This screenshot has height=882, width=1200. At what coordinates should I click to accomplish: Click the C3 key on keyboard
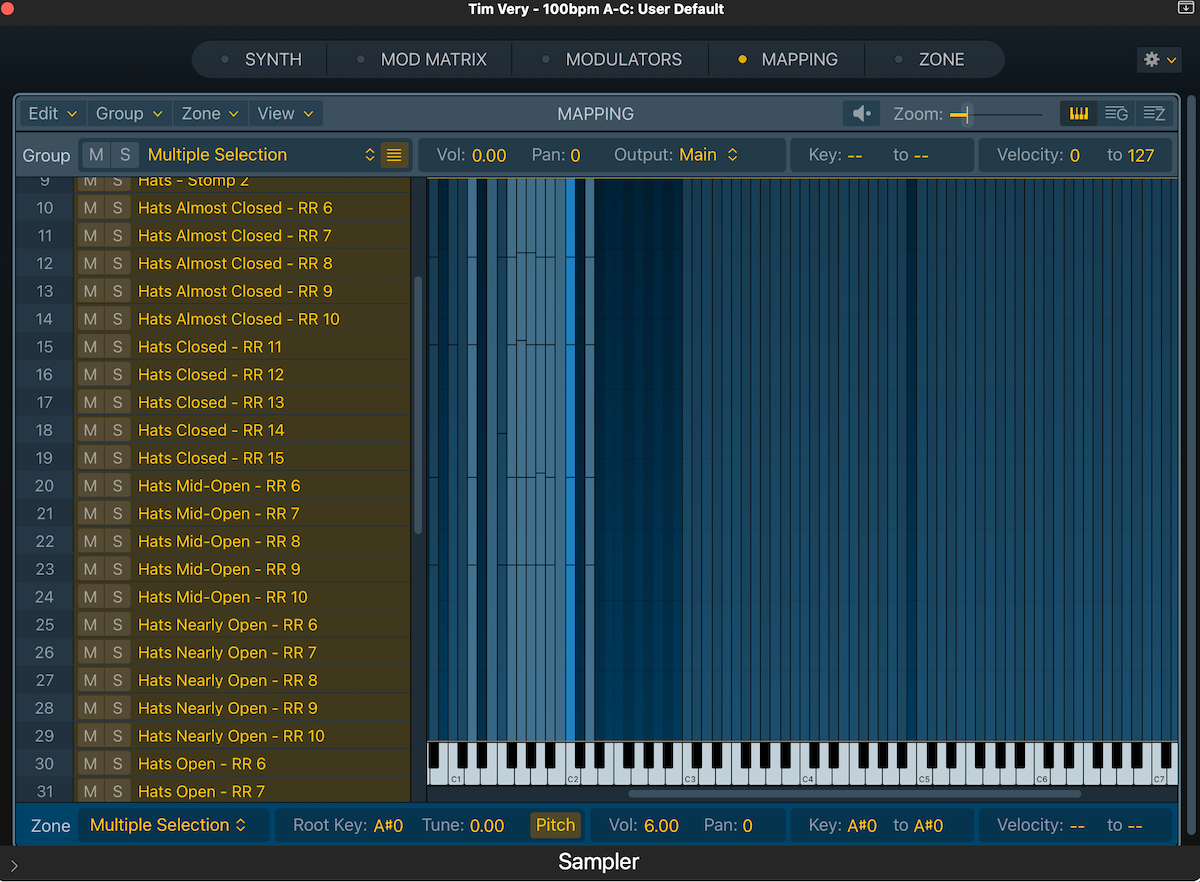pos(689,772)
